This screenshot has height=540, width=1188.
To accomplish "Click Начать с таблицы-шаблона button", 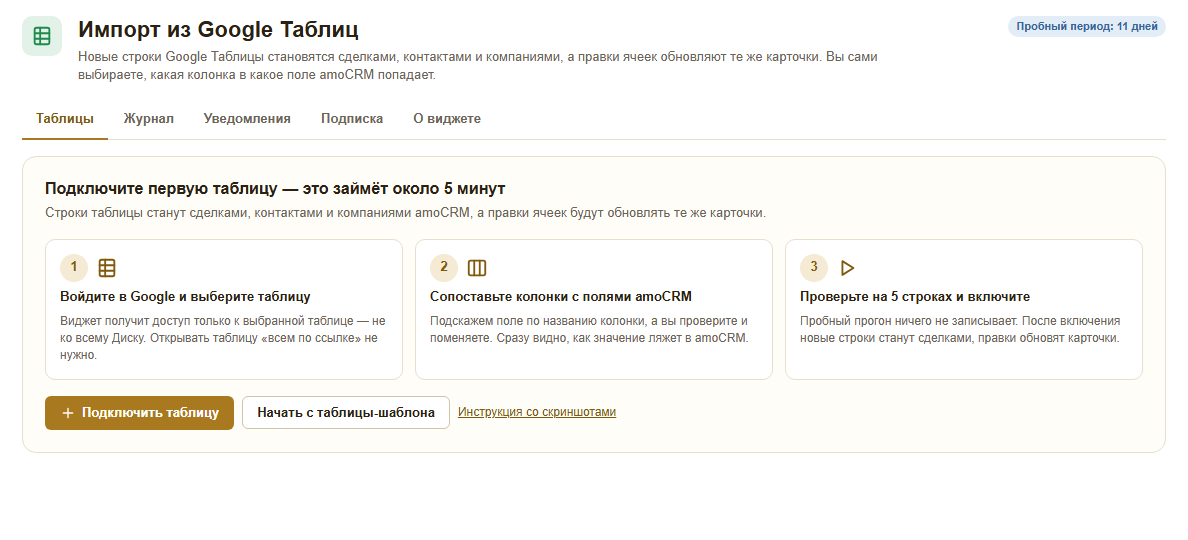I will (x=346, y=413).
